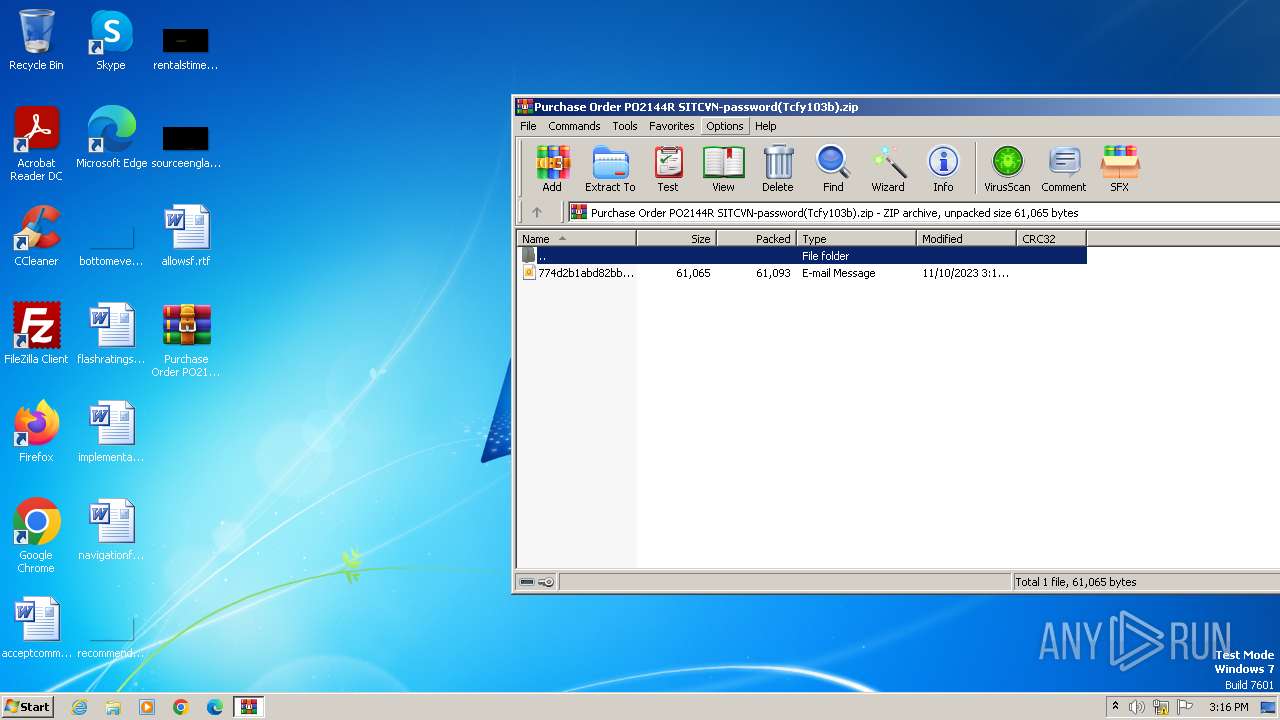Screen dimensions: 1280x720
Task: Sort by the Type column header
Action: pyautogui.click(x=856, y=238)
